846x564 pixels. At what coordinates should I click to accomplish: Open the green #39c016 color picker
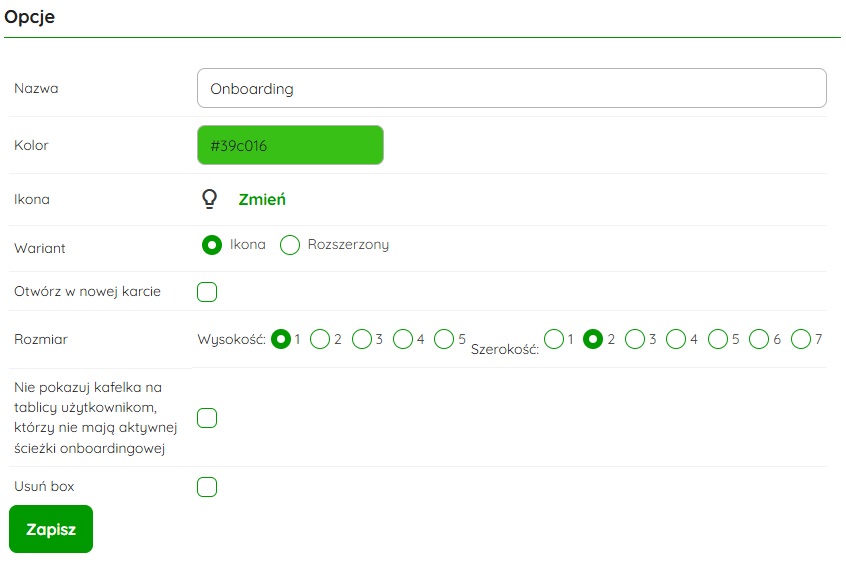point(290,145)
